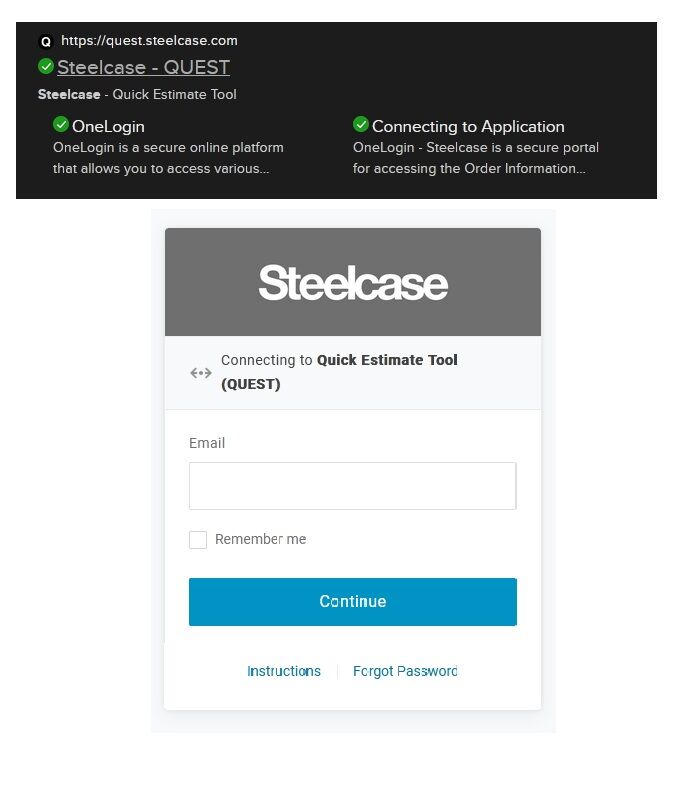
Task: Focus the Email input field
Action: (x=353, y=486)
